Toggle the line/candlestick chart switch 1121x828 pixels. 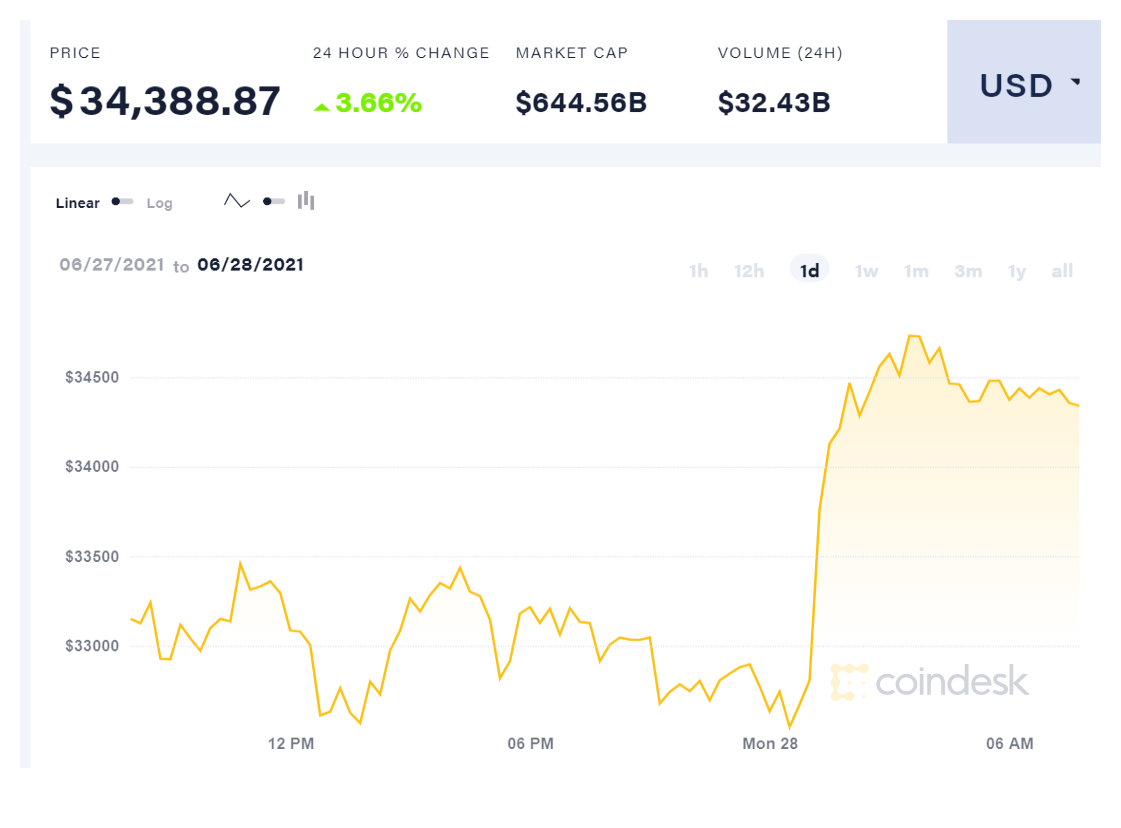(273, 201)
